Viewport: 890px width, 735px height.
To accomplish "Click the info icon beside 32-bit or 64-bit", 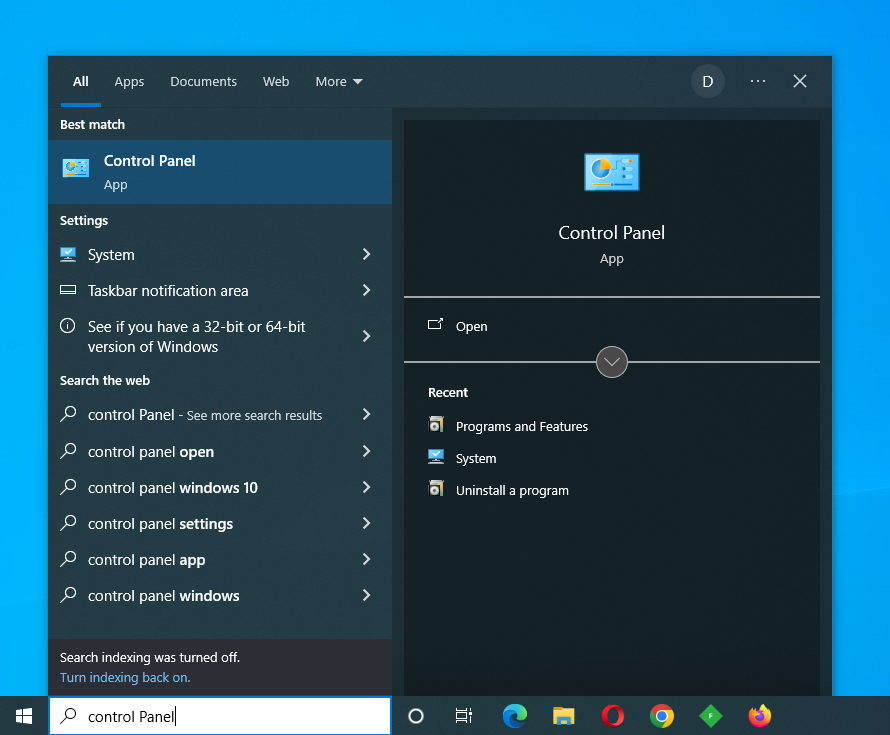I will [68, 326].
